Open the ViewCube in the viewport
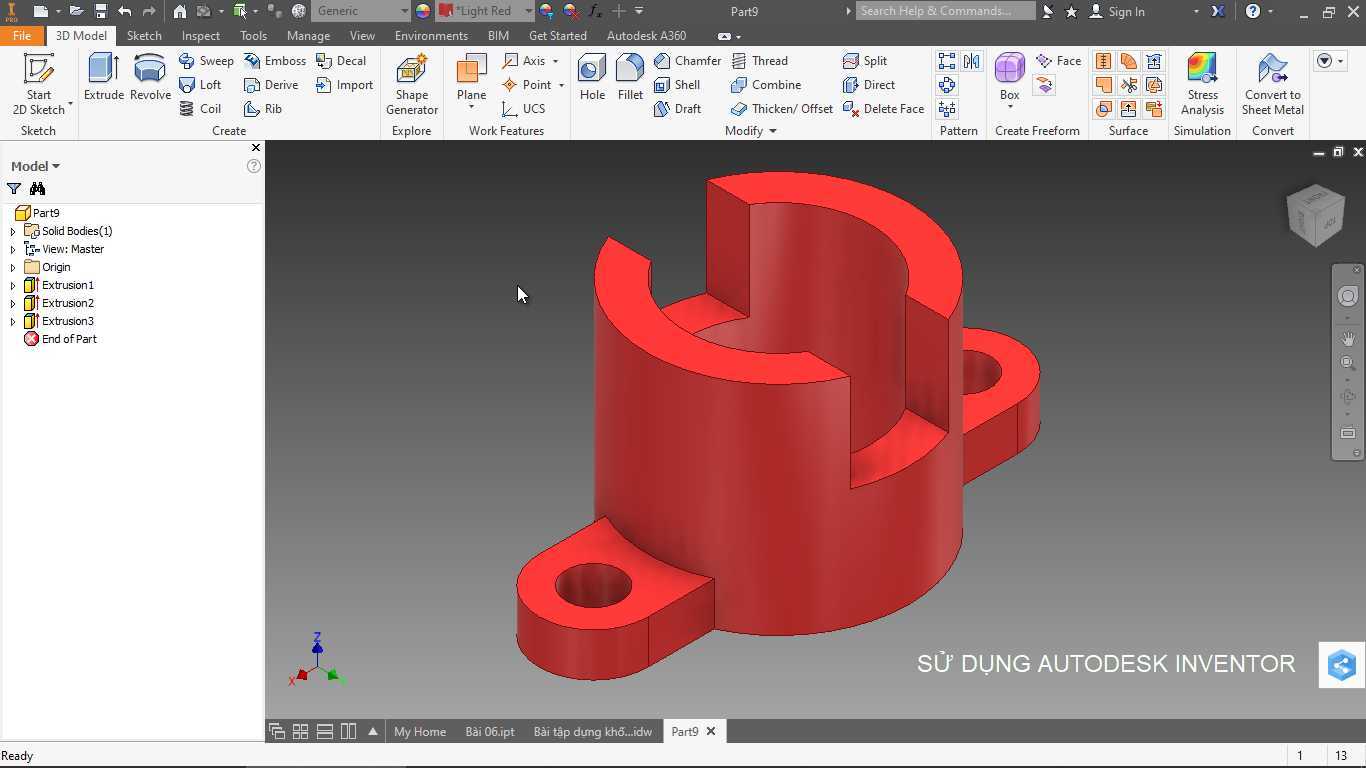The width and height of the screenshot is (1366, 768). (1315, 215)
